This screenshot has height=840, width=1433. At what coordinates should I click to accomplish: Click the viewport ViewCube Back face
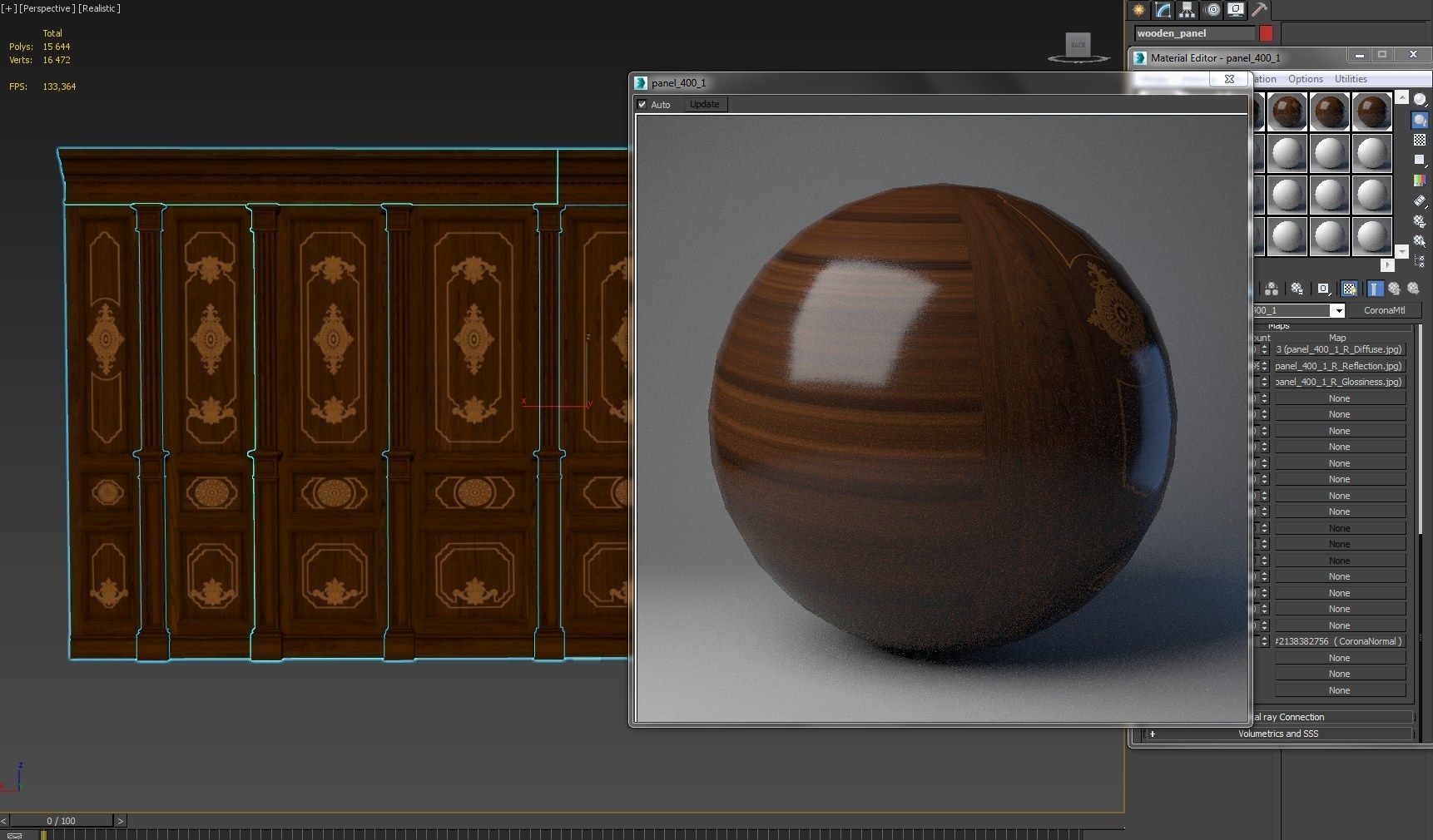(x=1078, y=45)
